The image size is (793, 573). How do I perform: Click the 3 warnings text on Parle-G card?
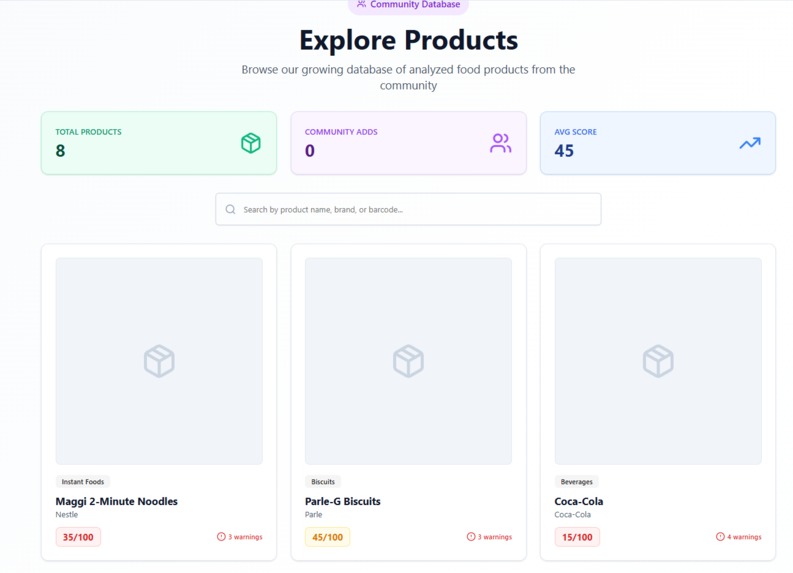(495, 537)
